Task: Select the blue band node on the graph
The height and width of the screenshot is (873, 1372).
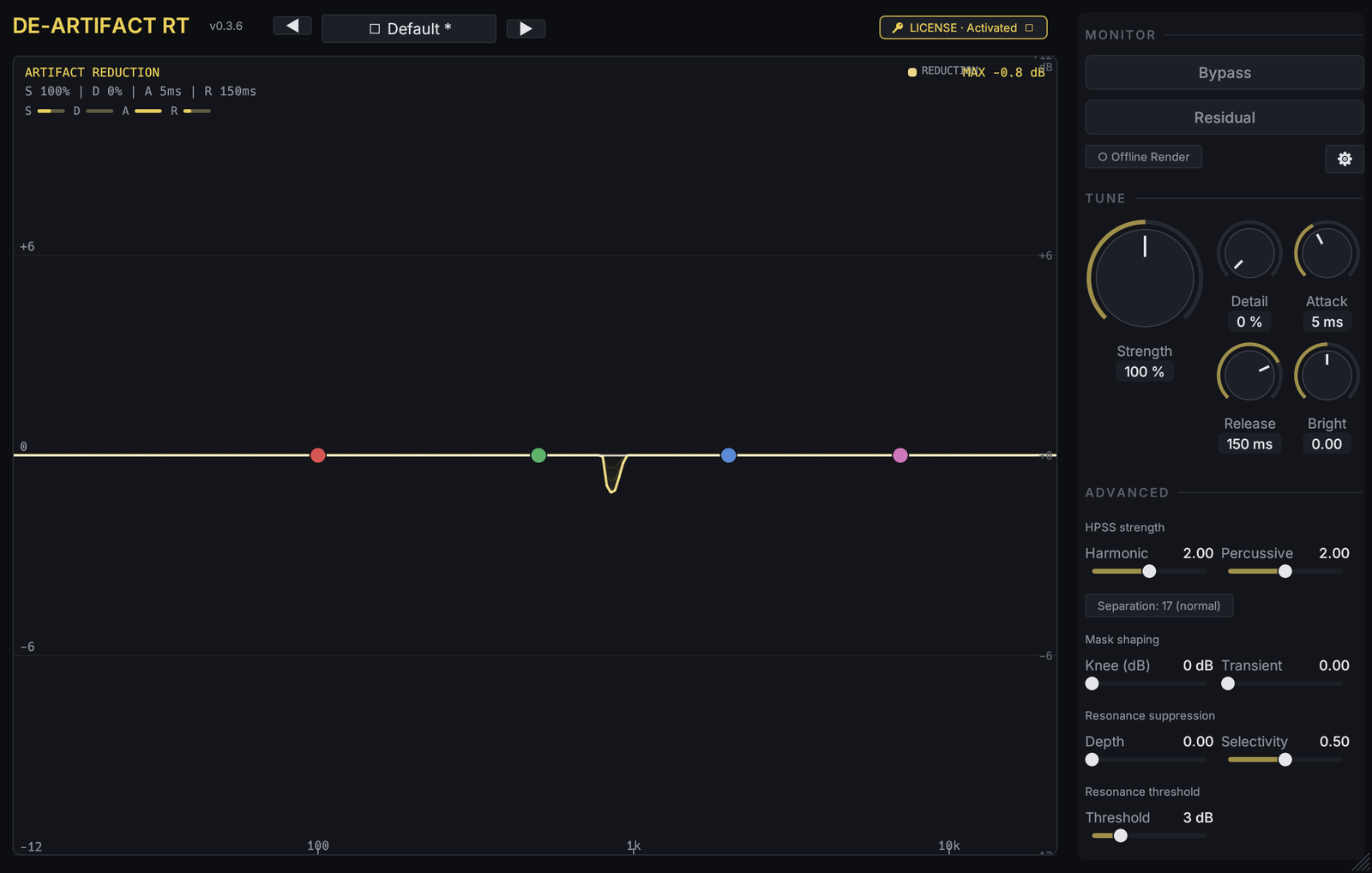Action: 729,455
